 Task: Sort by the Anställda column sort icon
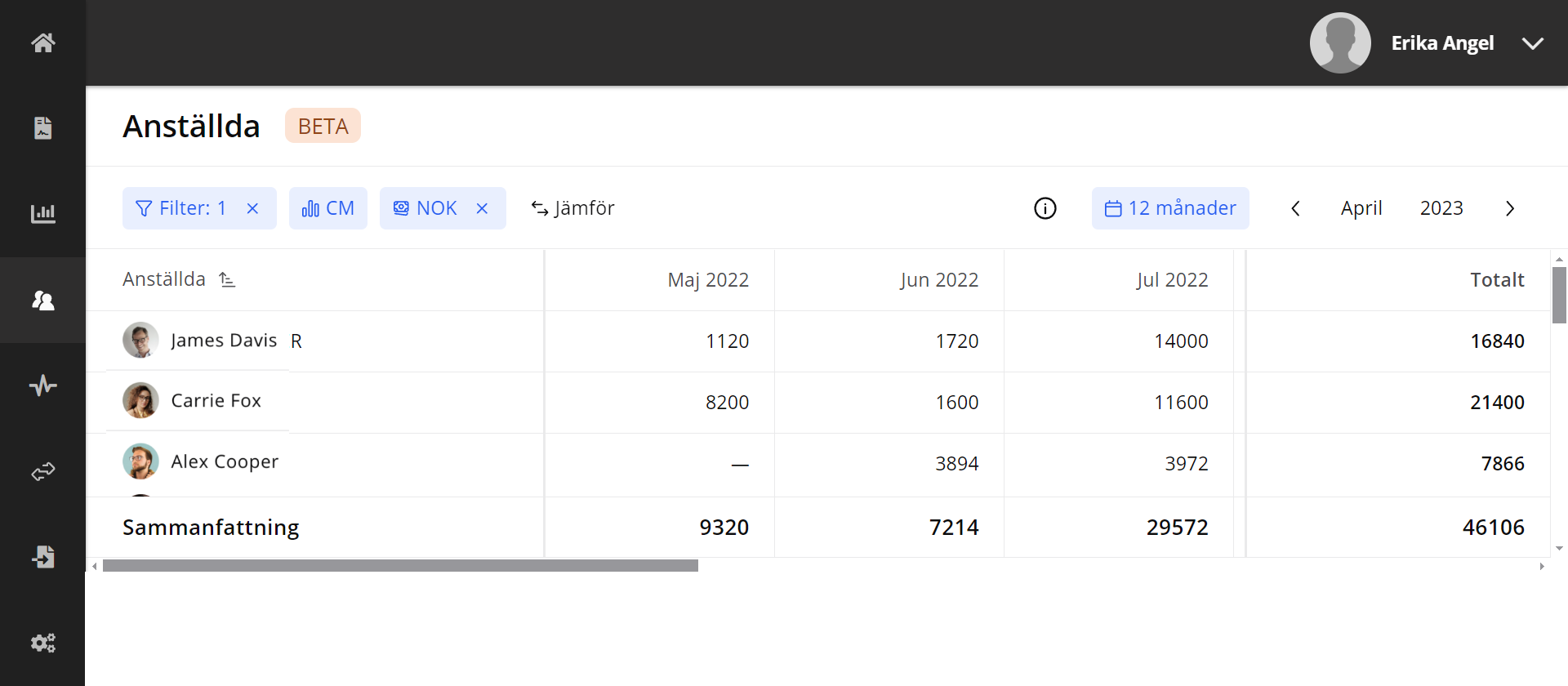tap(227, 279)
